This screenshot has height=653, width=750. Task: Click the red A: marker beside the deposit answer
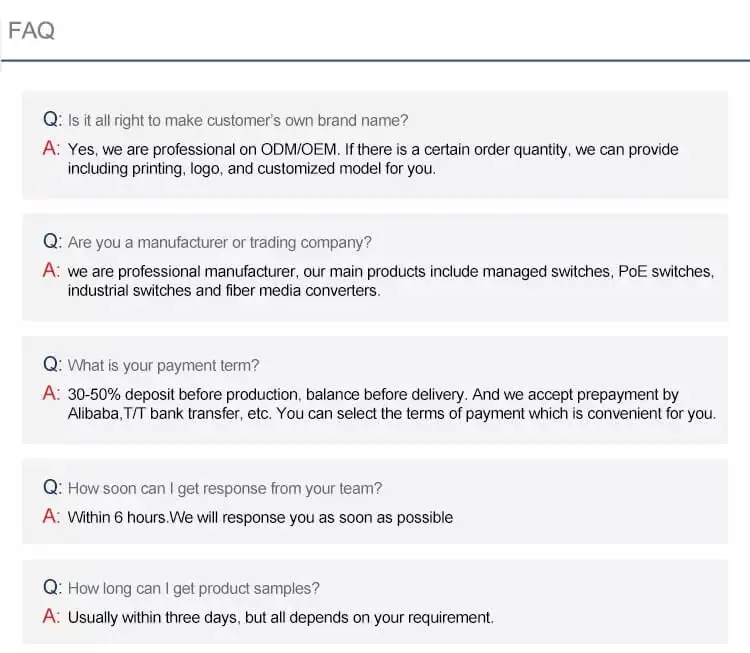52,394
